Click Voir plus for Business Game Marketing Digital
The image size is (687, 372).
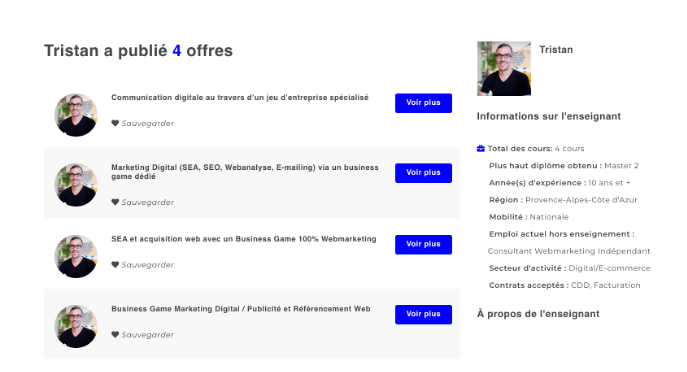pos(423,315)
